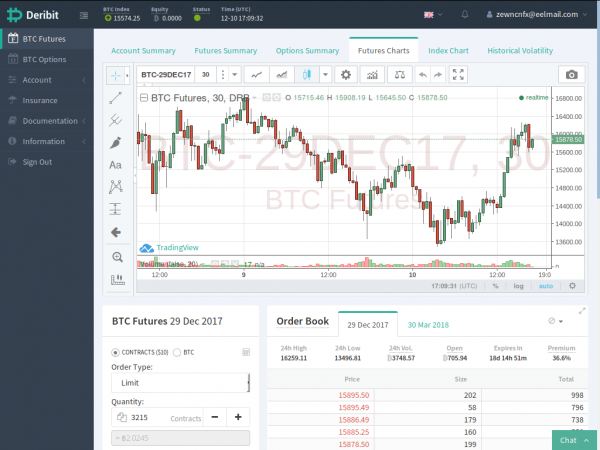Screen dimensions: 600x450
Task: Open chart settings gear in toolbar
Action: pos(346,74)
